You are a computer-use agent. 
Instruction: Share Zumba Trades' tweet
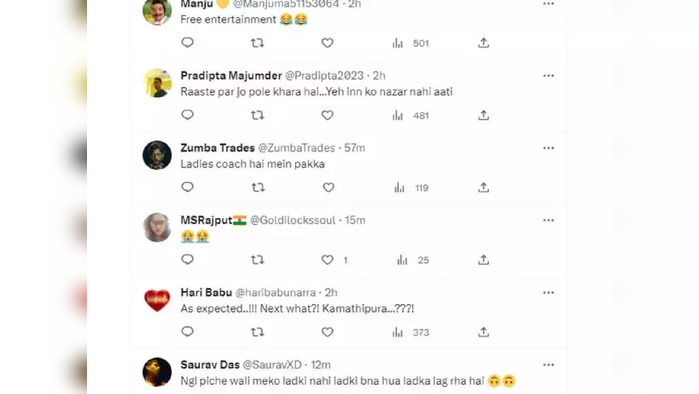(484, 187)
